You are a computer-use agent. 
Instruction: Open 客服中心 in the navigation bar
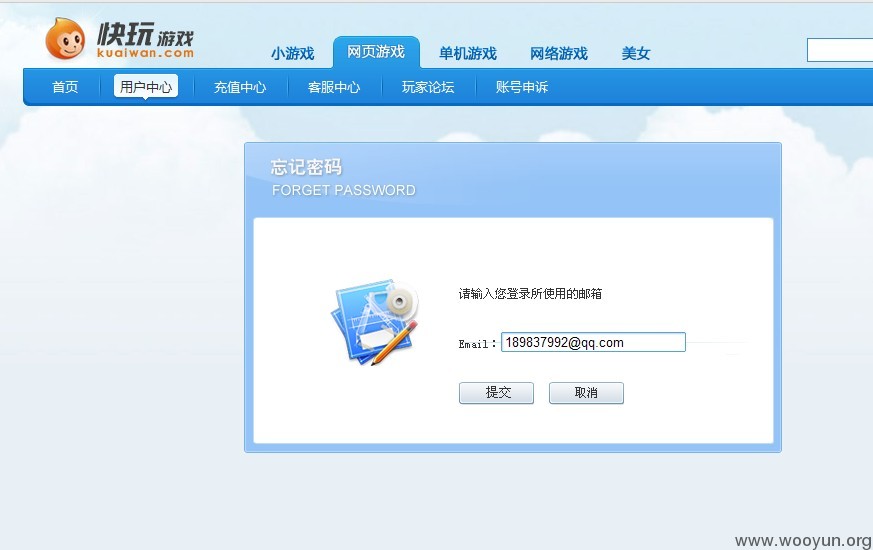tap(334, 87)
